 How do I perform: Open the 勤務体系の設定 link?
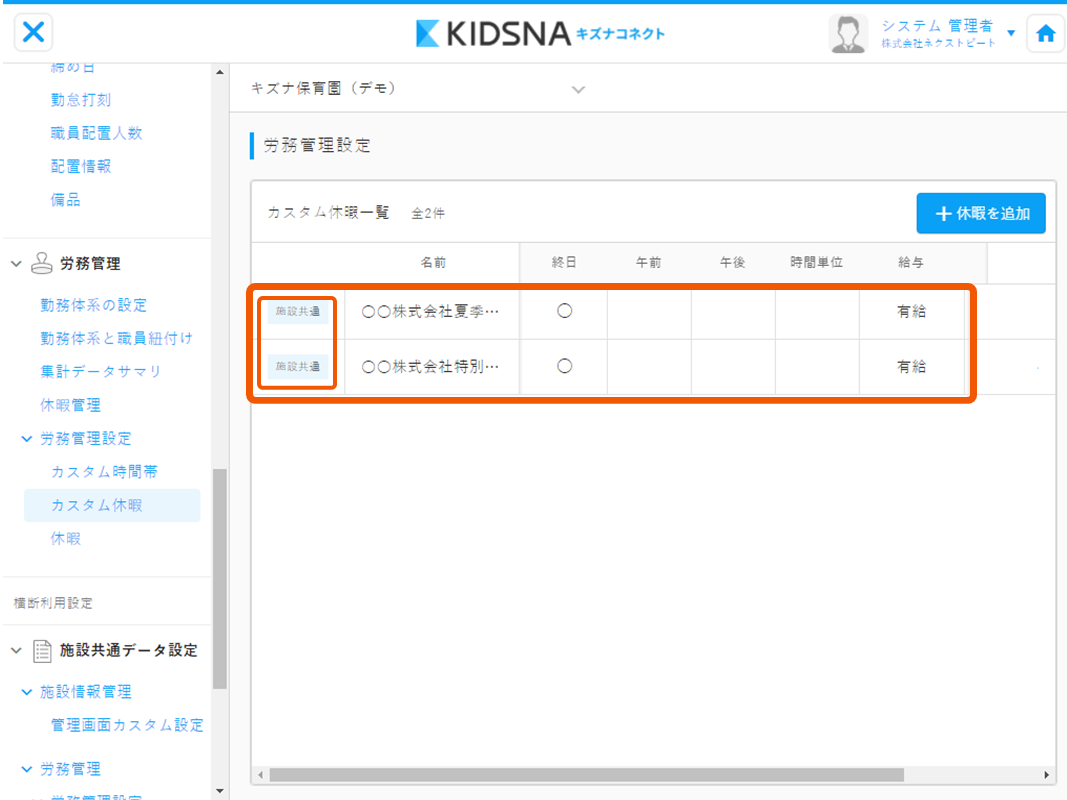pyautogui.click(x=93, y=305)
